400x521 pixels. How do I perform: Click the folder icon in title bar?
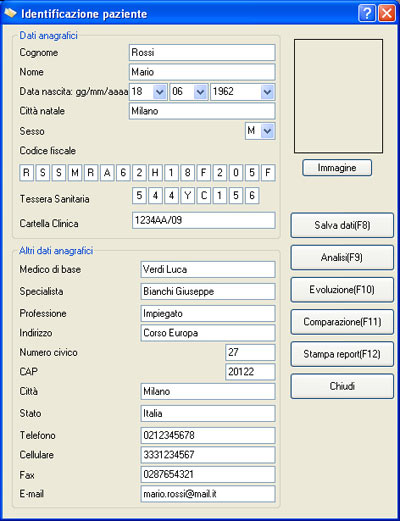point(10,13)
